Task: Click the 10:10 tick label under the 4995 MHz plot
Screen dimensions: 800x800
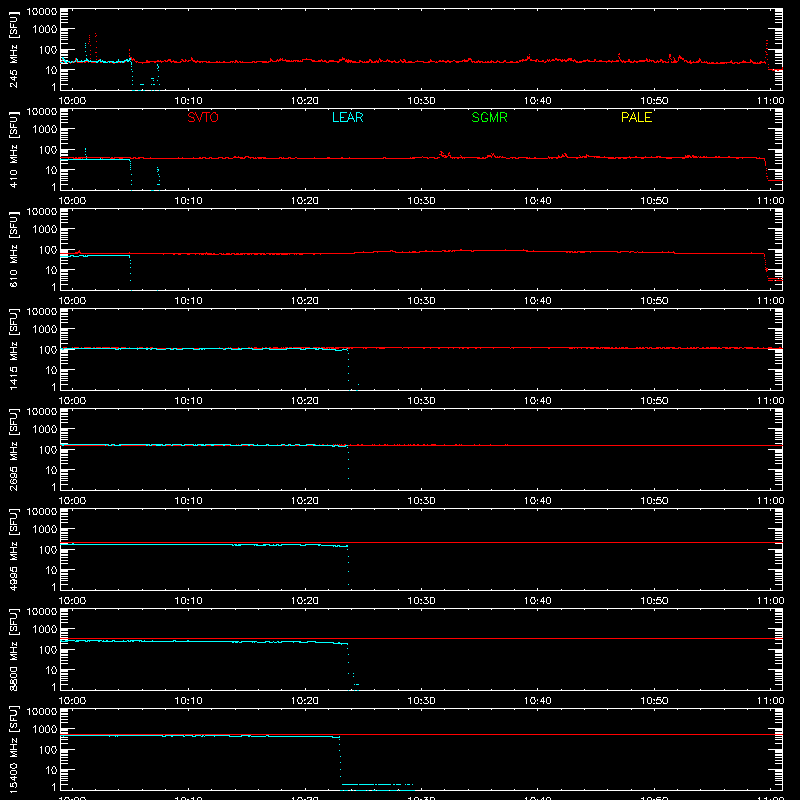Action: pos(188,601)
